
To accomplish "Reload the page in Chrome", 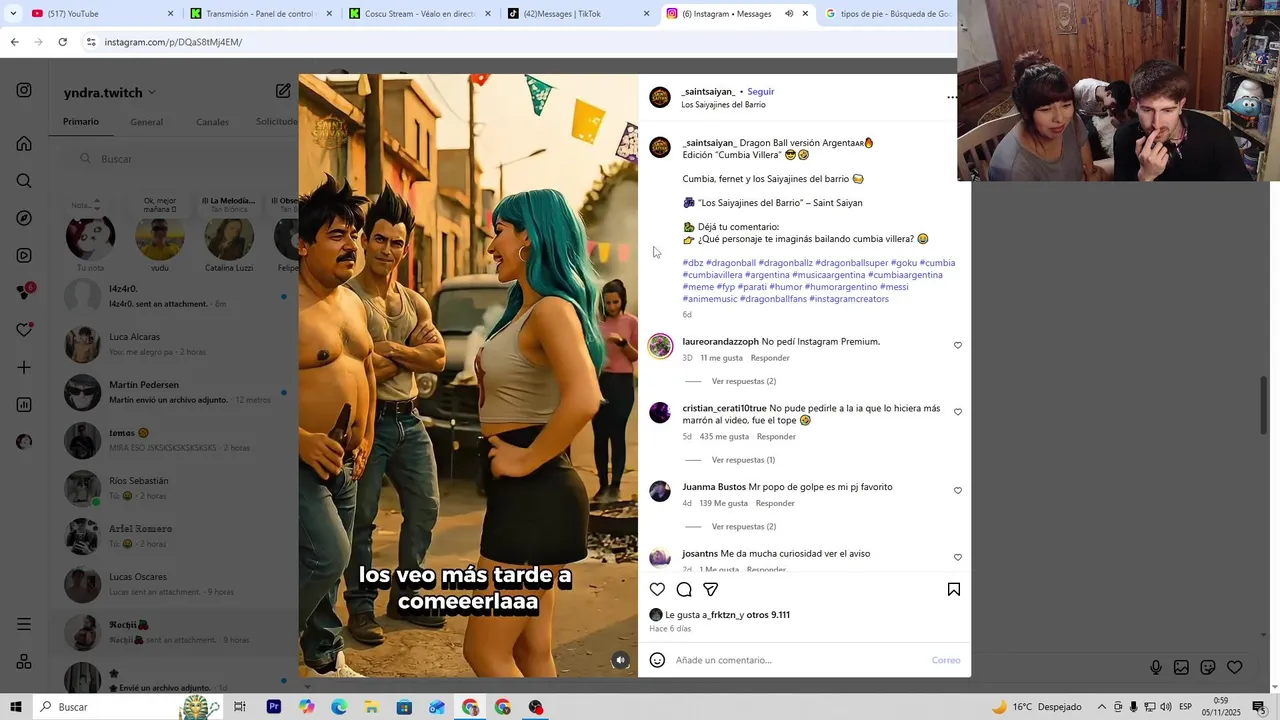I will pos(63,42).
